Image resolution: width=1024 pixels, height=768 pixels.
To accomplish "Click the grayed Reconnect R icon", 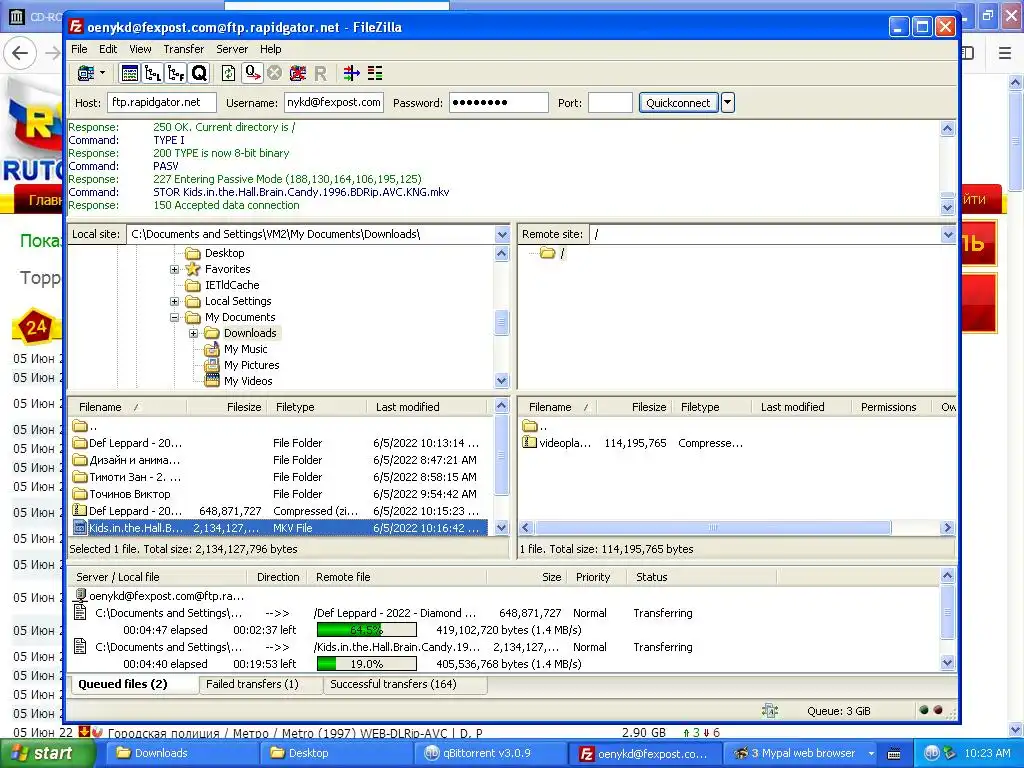I will coord(320,73).
